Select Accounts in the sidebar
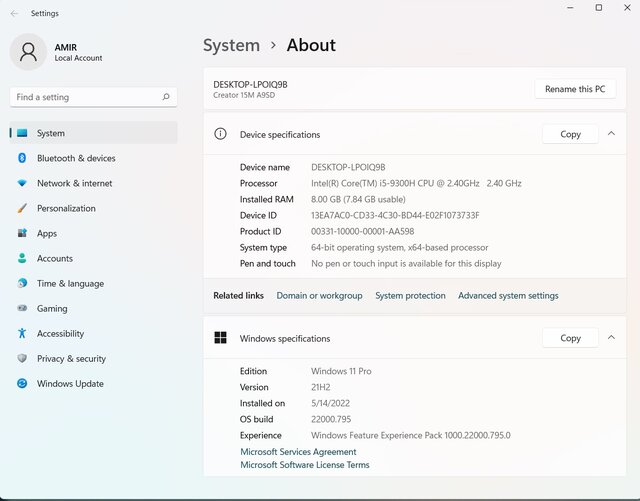The image size is (640, 501). pyautogui.click(x=93, y=258)
